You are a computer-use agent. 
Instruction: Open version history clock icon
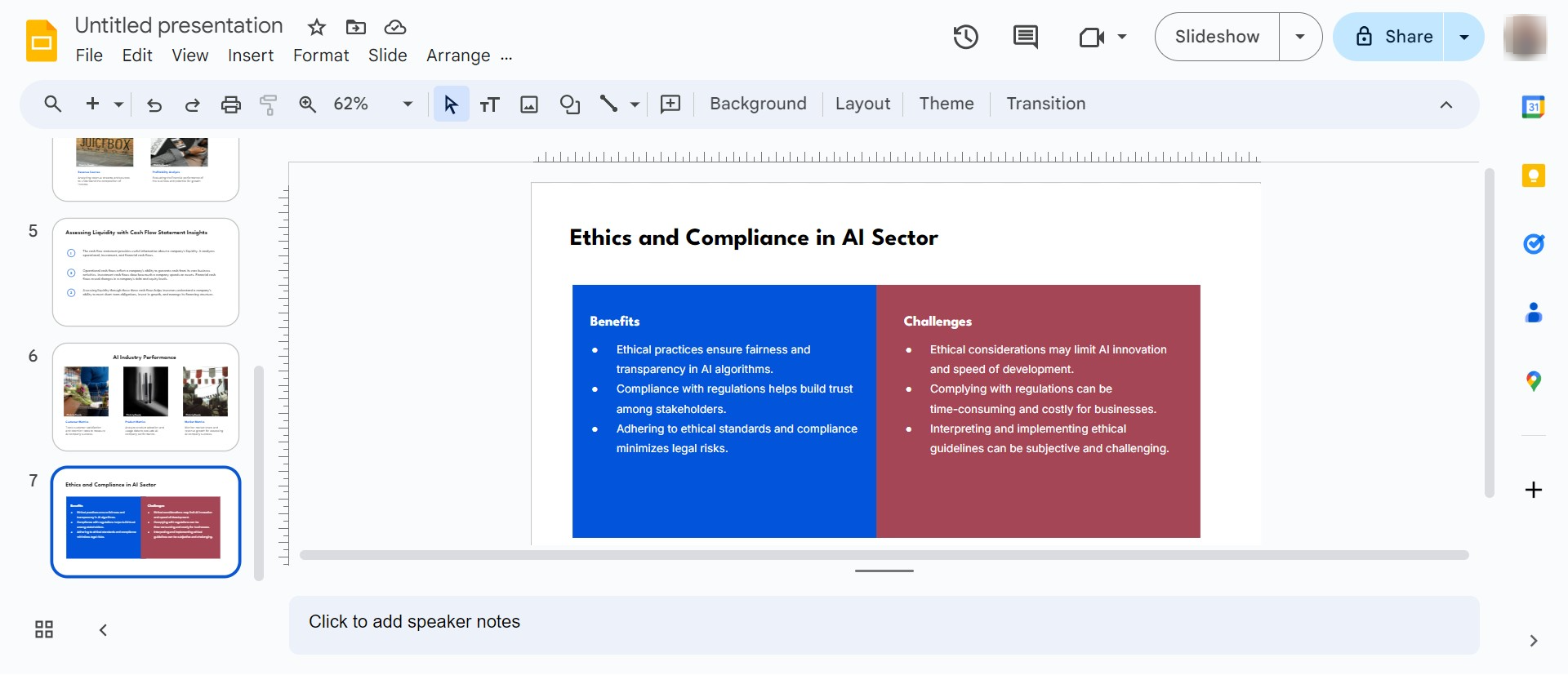[965, 37]
